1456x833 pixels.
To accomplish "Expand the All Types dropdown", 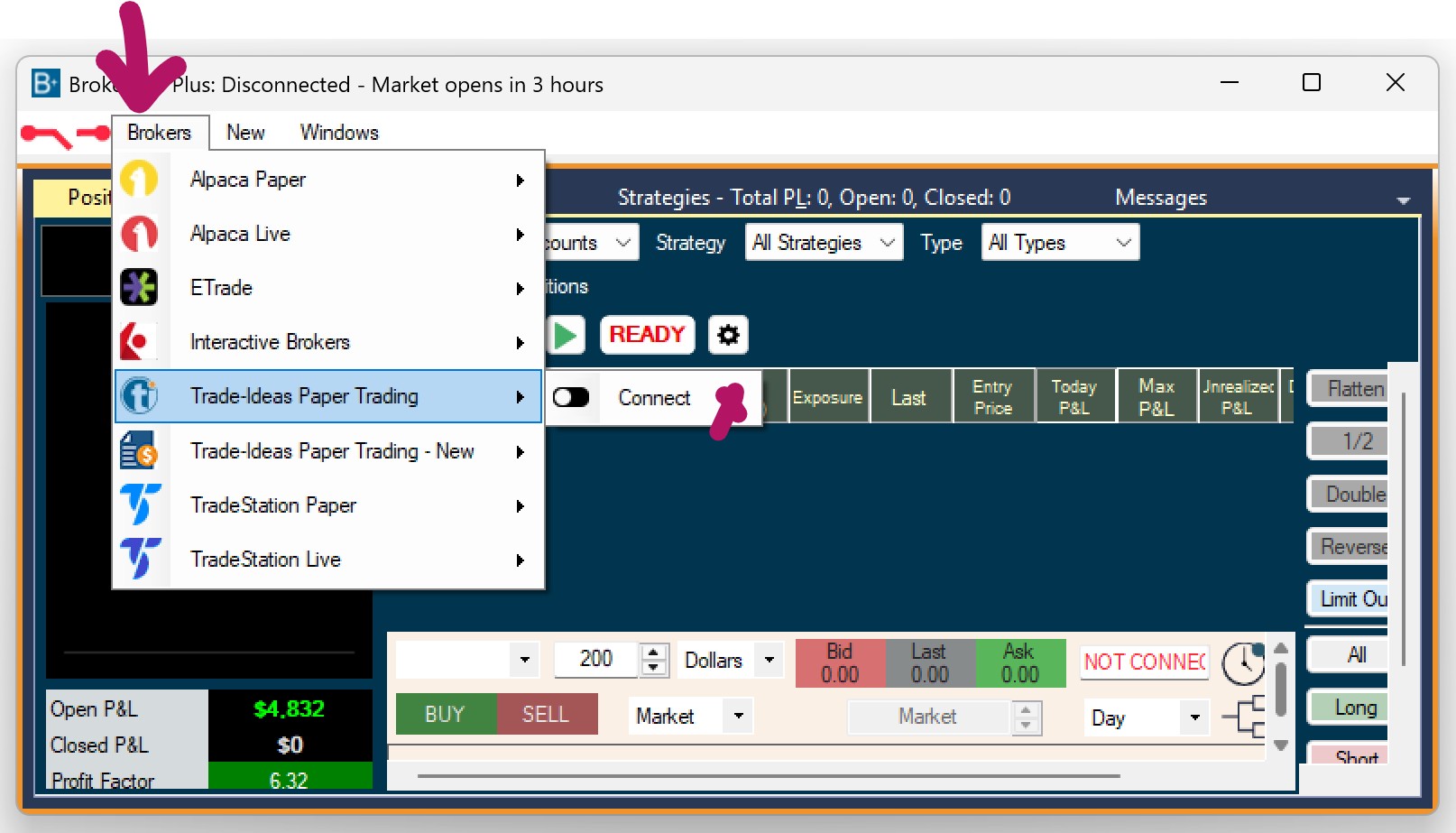I will (1059, 243).
